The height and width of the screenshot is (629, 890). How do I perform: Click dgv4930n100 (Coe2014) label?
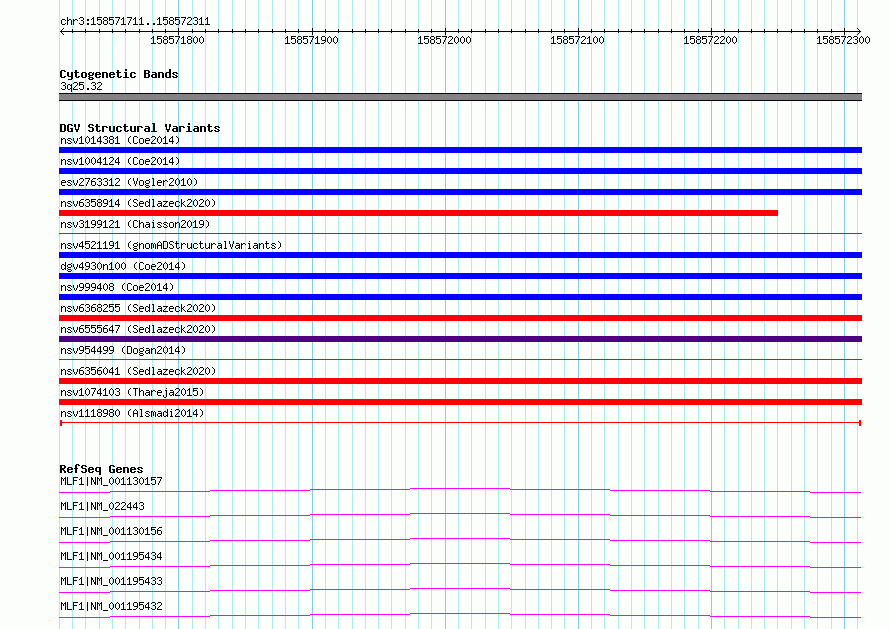123,266
